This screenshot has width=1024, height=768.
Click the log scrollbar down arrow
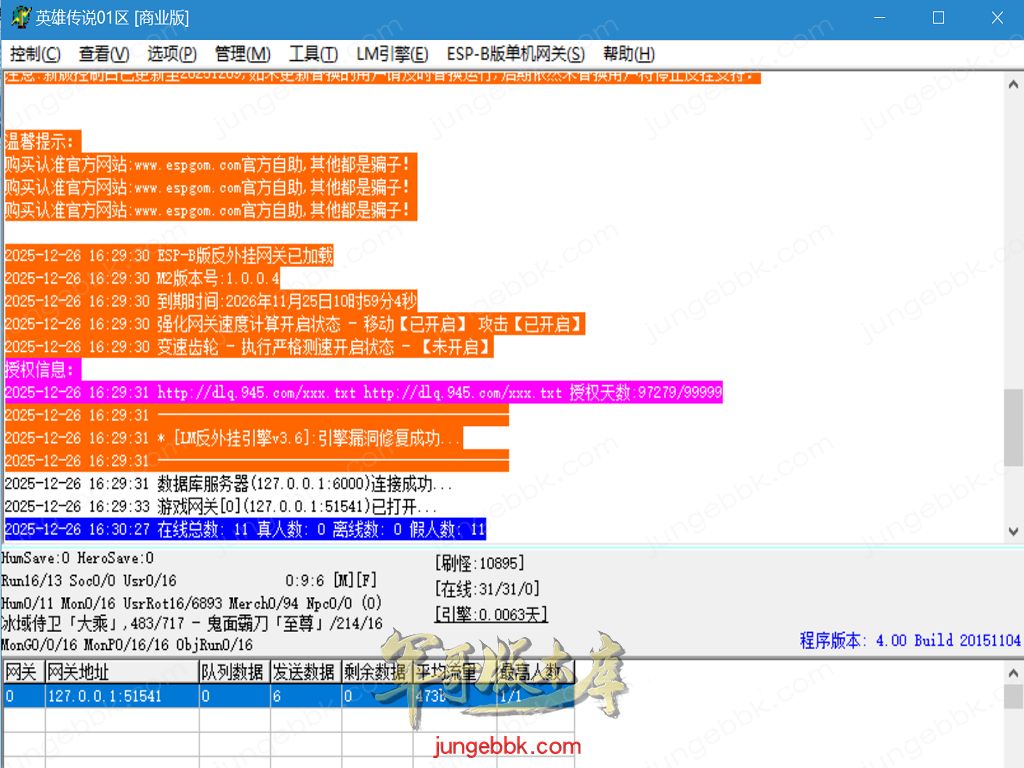point(1013,533)
